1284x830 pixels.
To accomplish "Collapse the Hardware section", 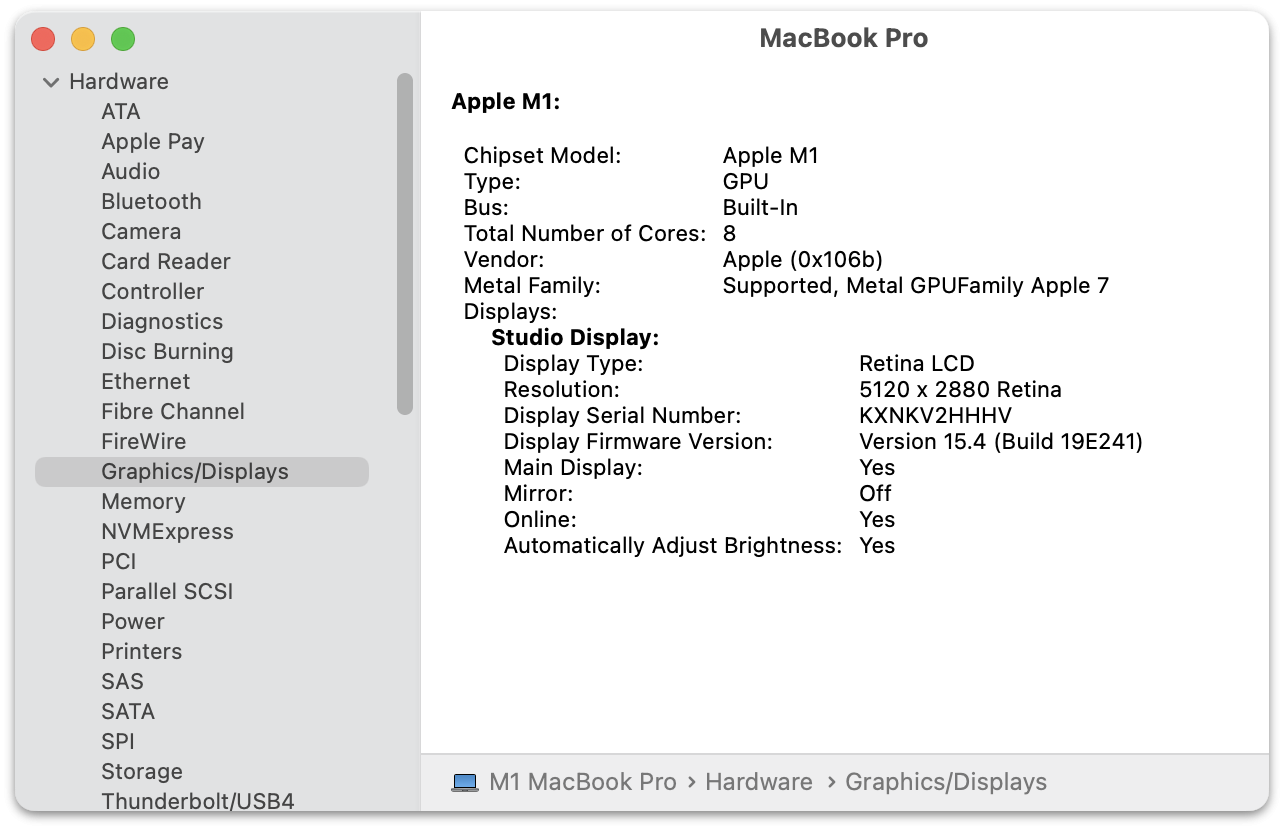I will click(x=50, y=81).
